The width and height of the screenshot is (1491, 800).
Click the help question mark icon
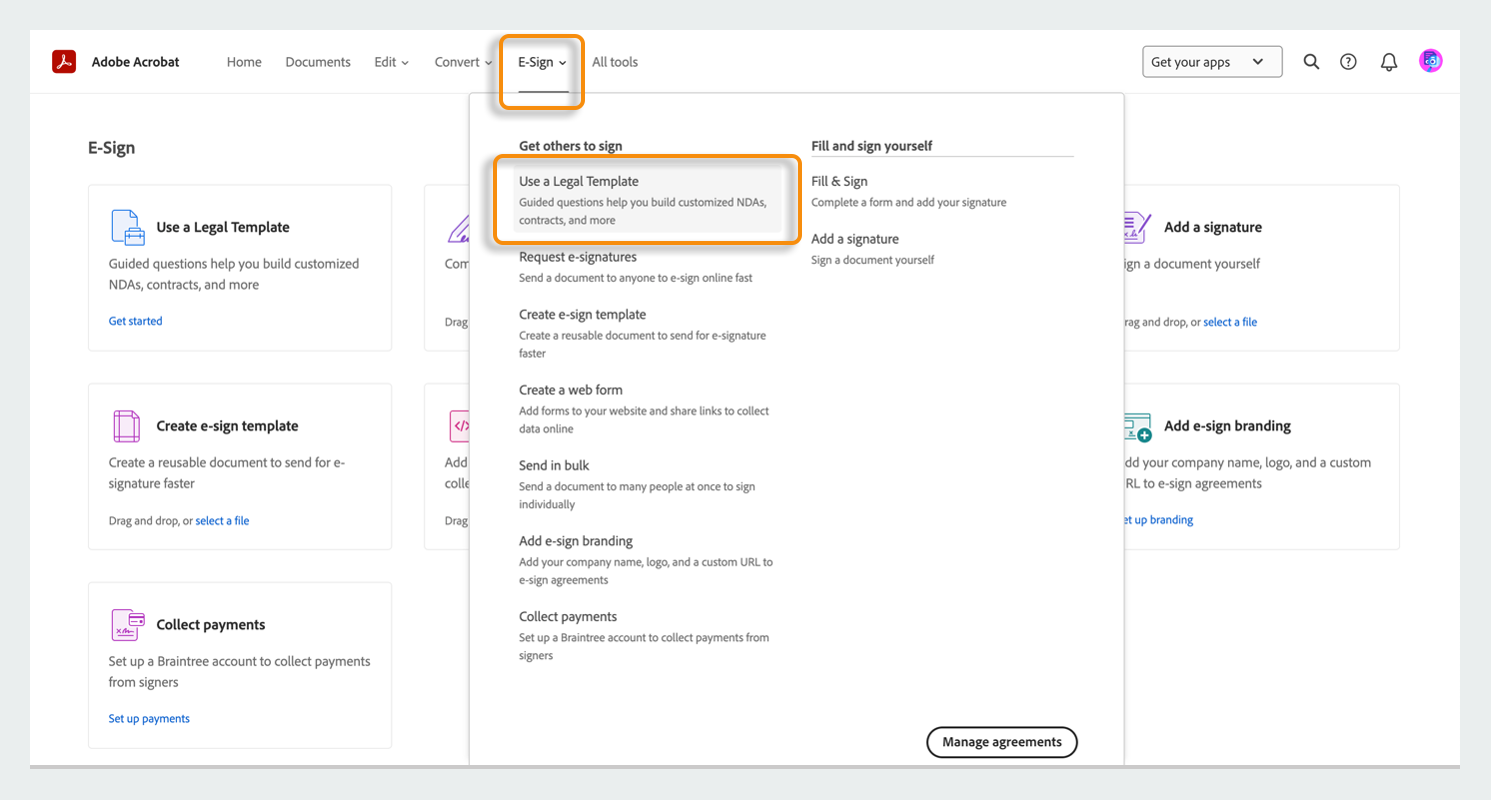[1348, 61]
